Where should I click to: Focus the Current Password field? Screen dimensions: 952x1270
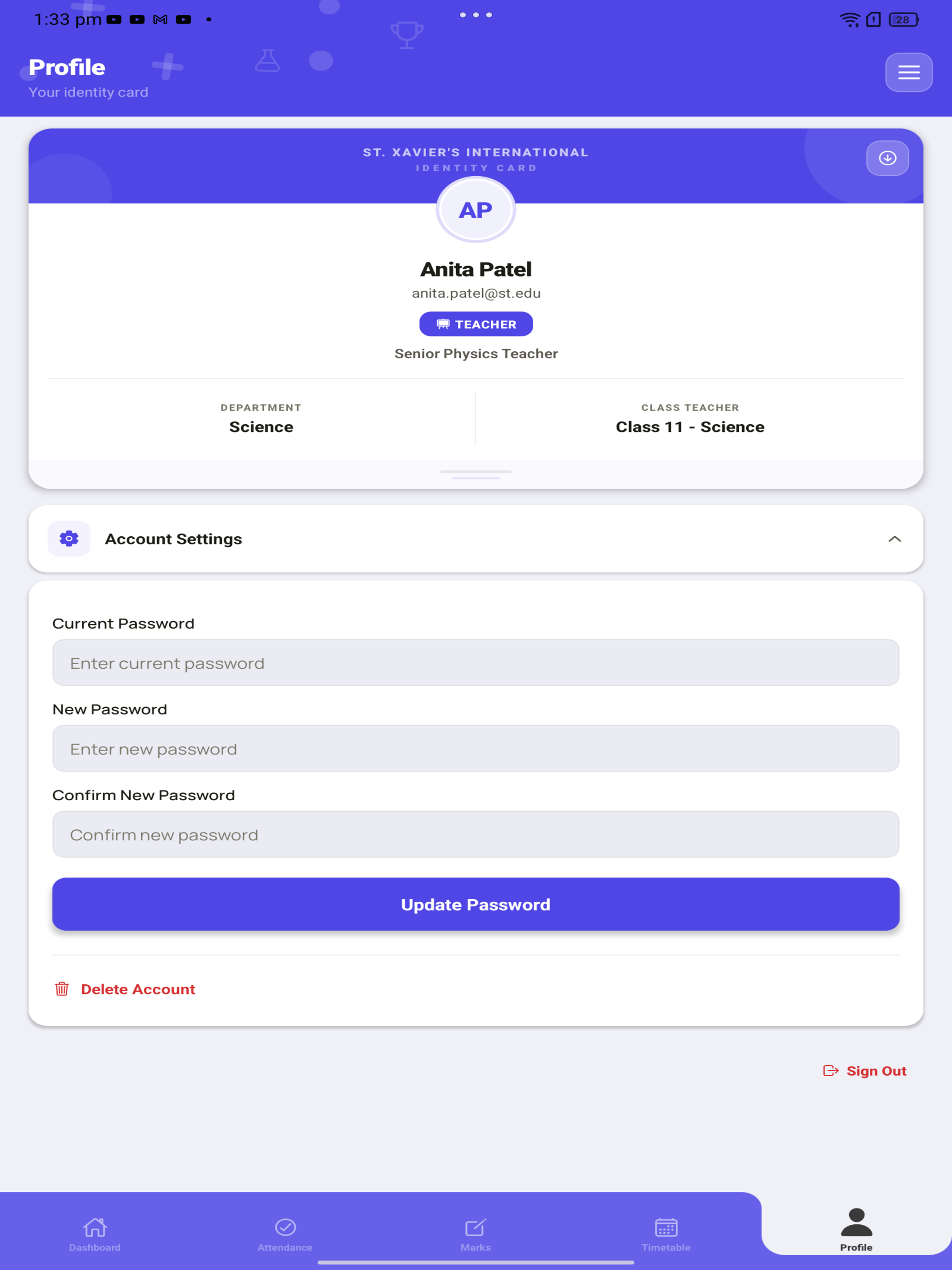click(x=476, y=663)
